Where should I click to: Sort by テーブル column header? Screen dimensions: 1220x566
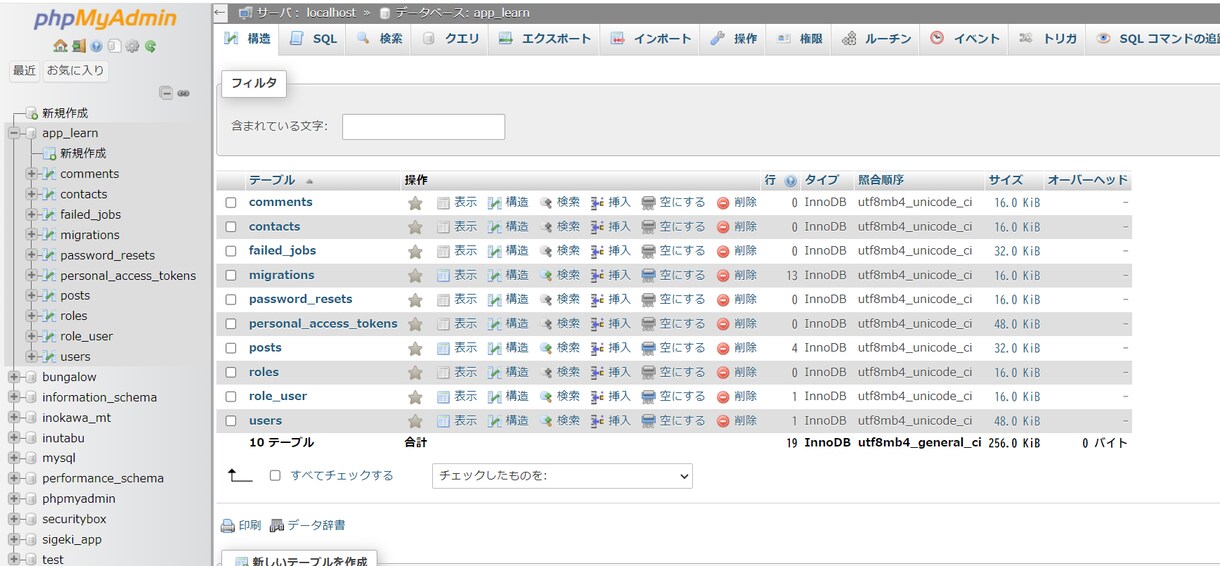point(272,180)
